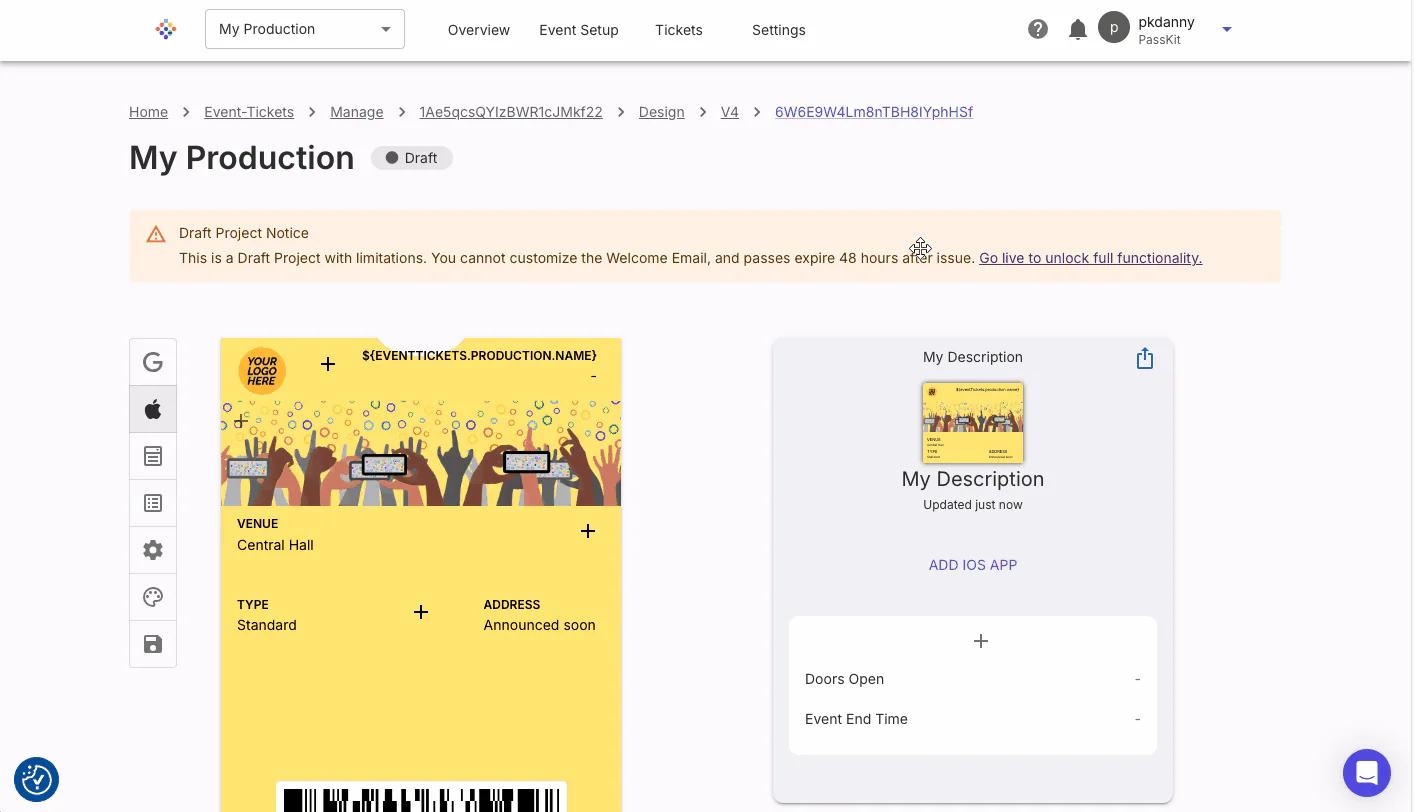1414x812 pixels.
Task: Add field between Type and Address
Action: pos(421,612)
